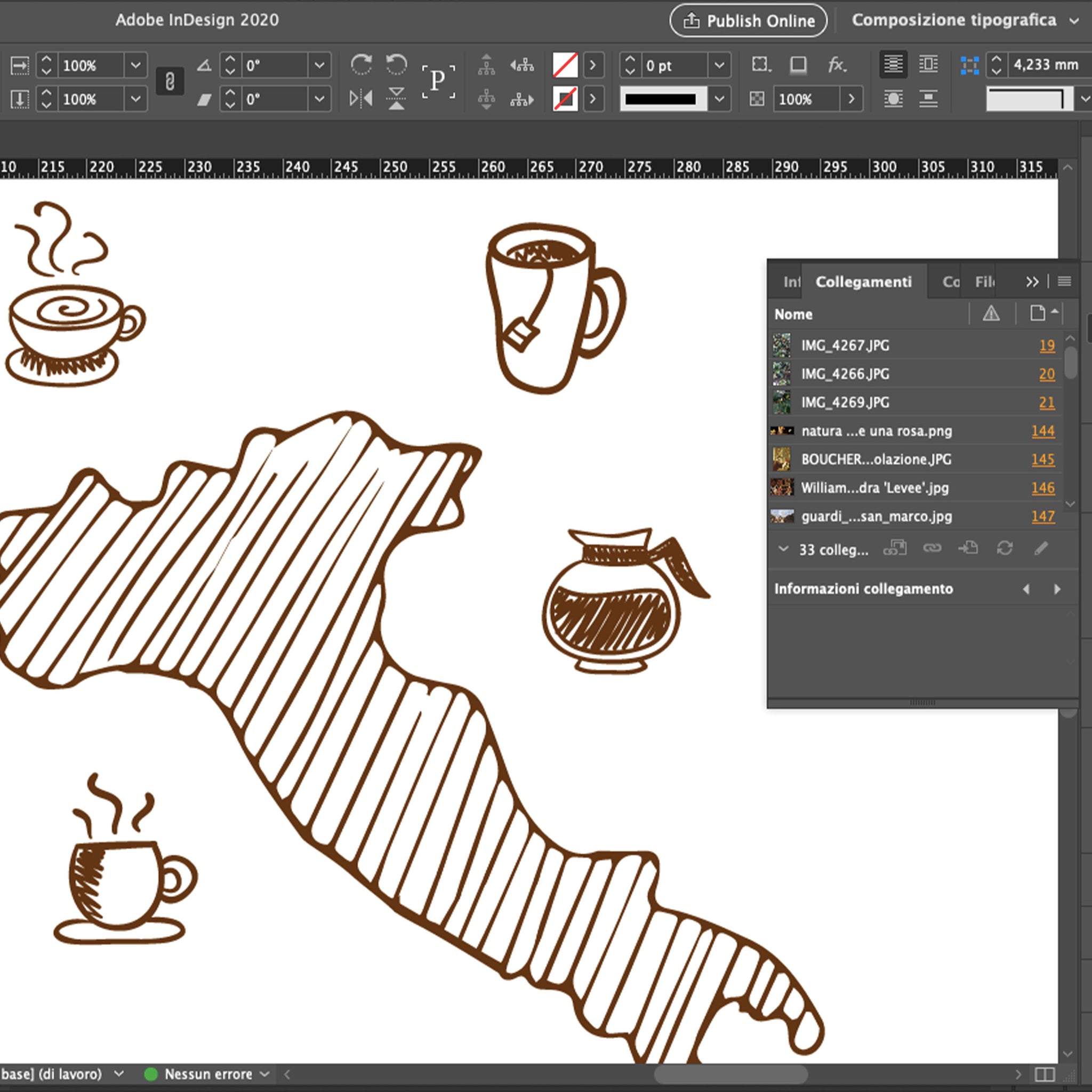Enable wrap around bounding box
Image resolution: width=1092 pixels, height=1092 pixels.
[928, 65]
